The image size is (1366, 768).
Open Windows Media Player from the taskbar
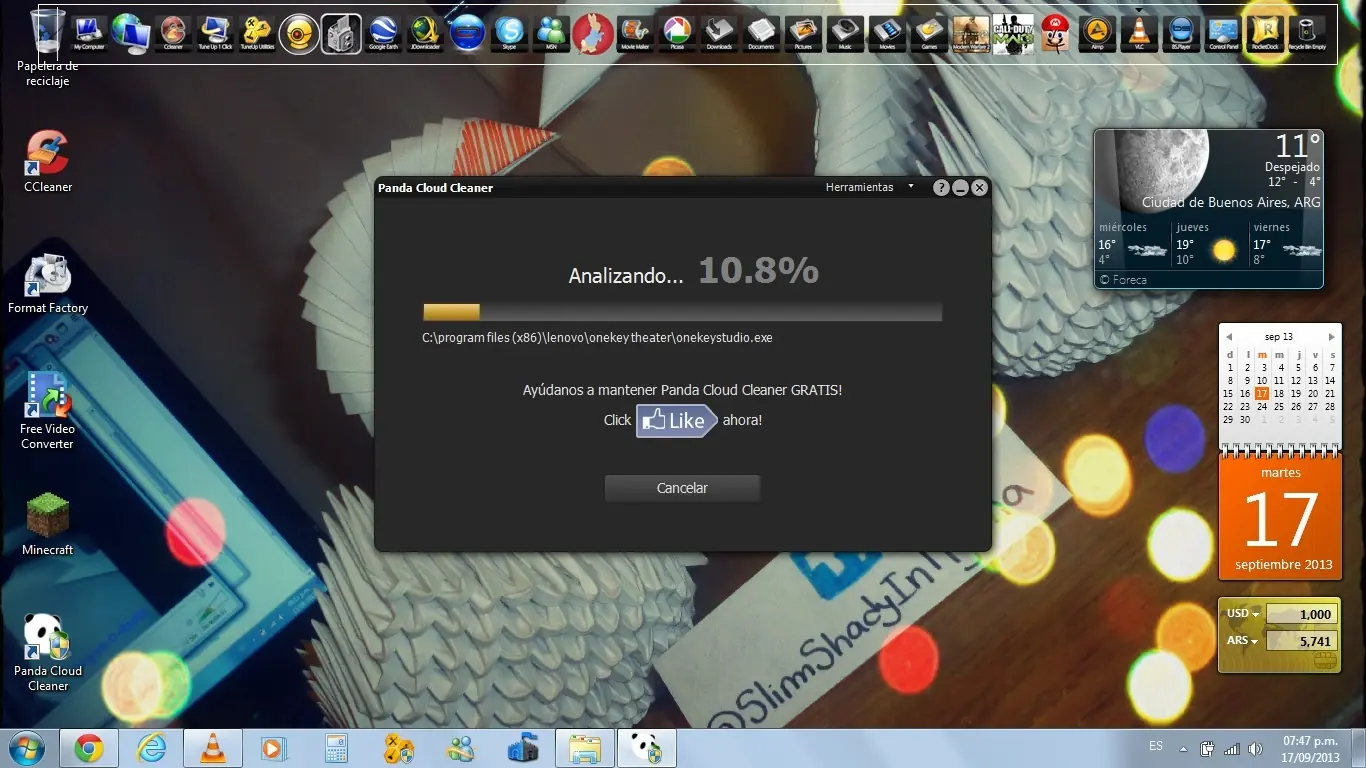pyautogui.click(x=272, y=748)
